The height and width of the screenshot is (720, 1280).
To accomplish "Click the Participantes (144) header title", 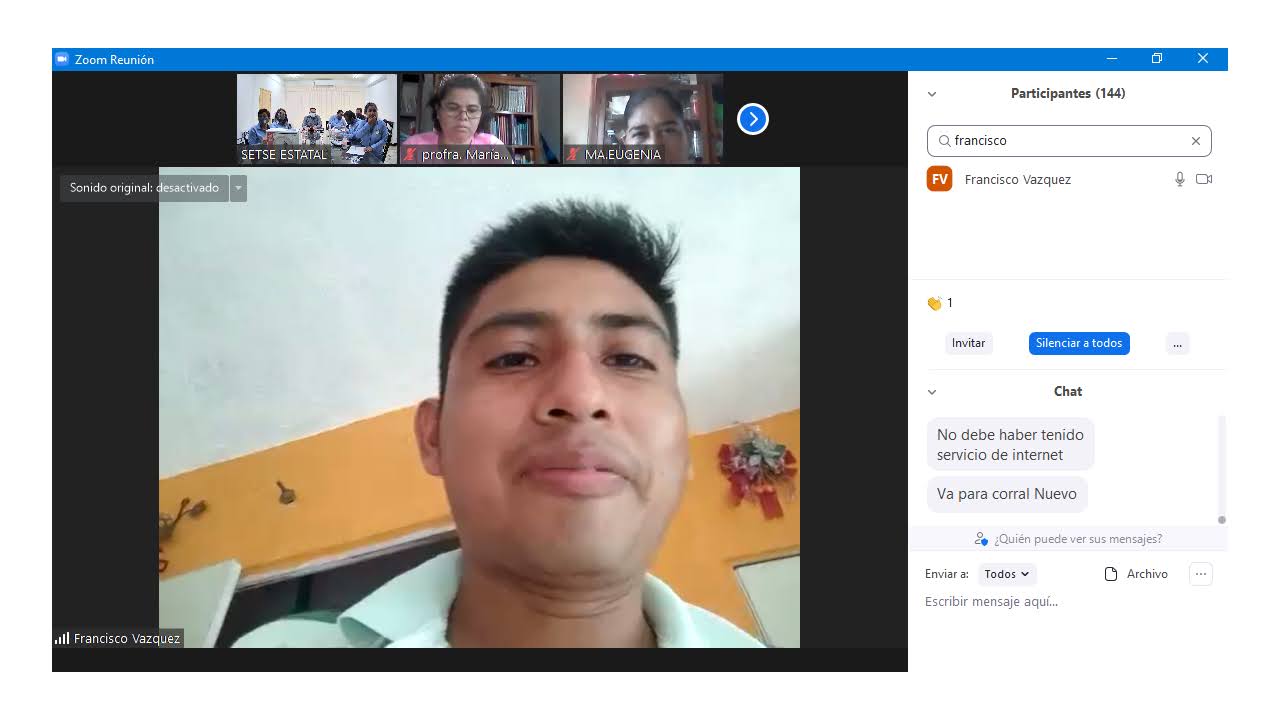I will tap(1068, 94).
